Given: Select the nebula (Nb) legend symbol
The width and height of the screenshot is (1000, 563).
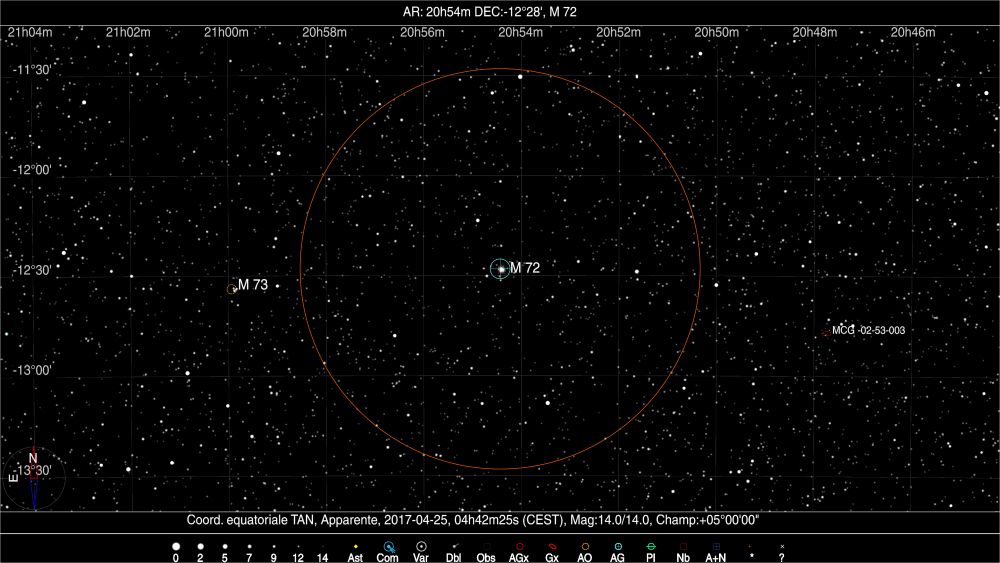Looking at the screenshot, I should [x=683, y=547].
